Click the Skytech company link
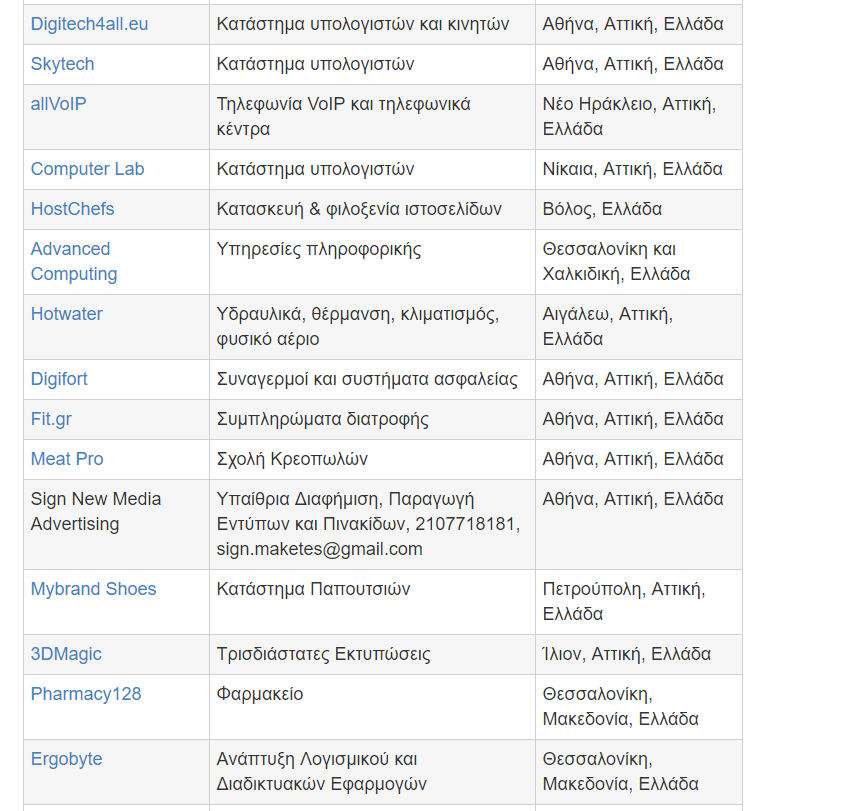Screen dimensions: 862x811 (62, 64)
